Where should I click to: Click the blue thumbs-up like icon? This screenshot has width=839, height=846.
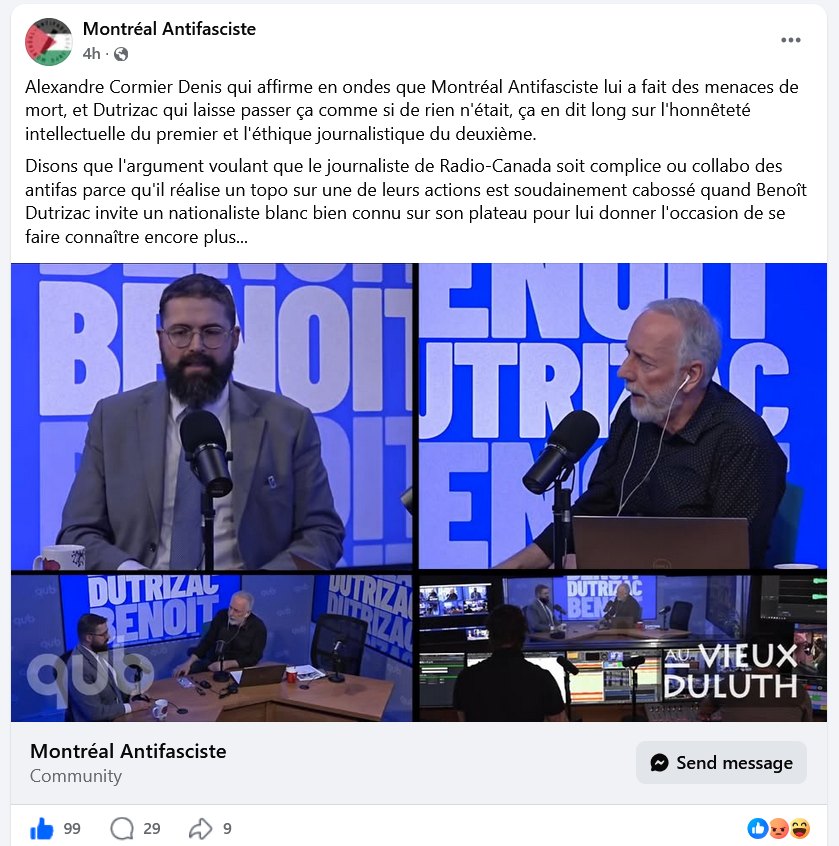pyautogui.click(x=42, y=829)
